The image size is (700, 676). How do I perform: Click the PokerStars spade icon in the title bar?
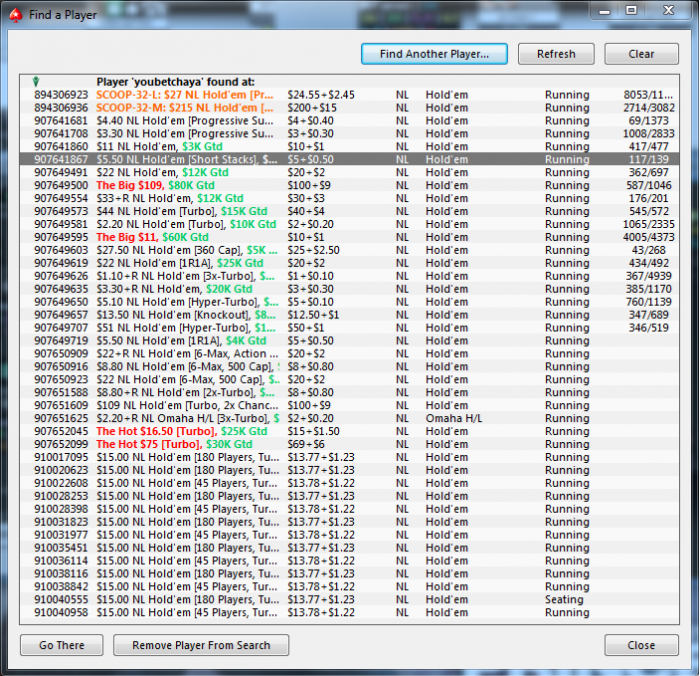[x=16, y=15]
